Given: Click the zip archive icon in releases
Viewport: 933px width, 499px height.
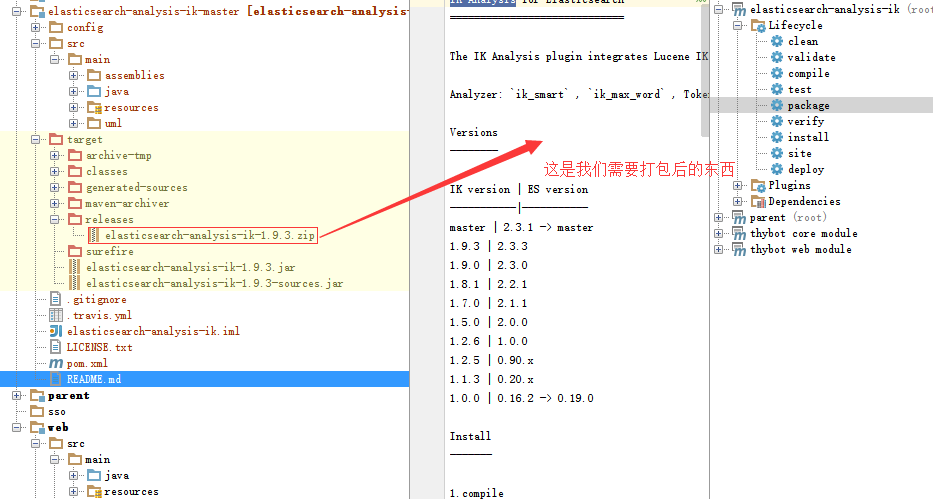Looking at the screenshot, I should (x=94, y=236).
